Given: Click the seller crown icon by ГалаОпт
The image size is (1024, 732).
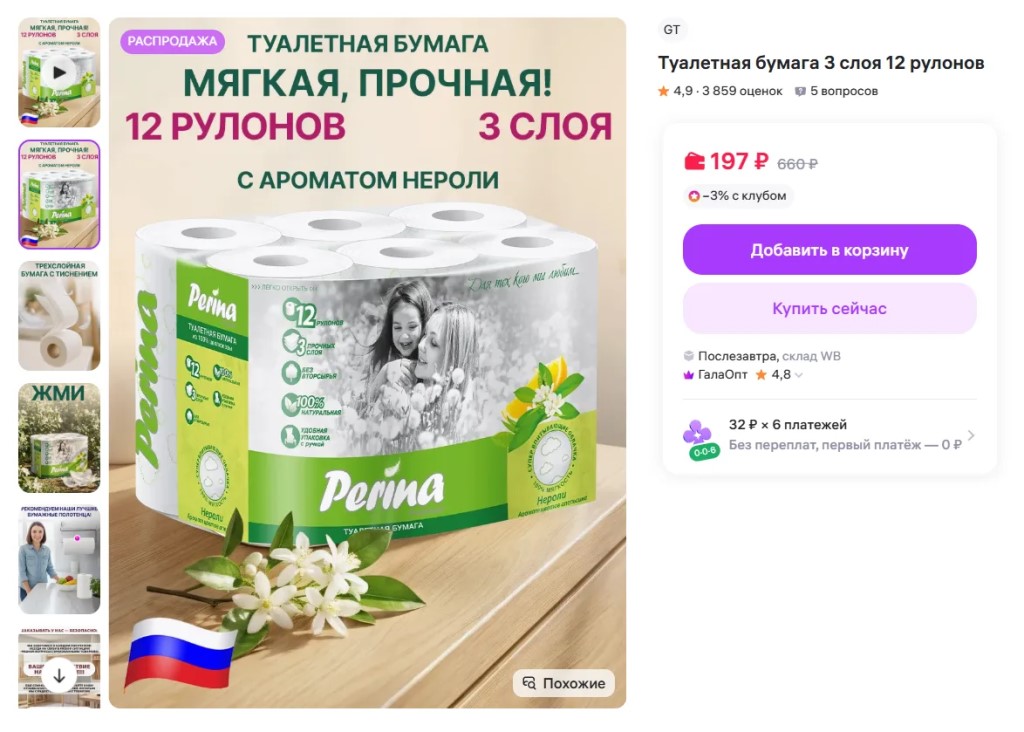Looking at the screenshot, I should (x=688, y=375).
